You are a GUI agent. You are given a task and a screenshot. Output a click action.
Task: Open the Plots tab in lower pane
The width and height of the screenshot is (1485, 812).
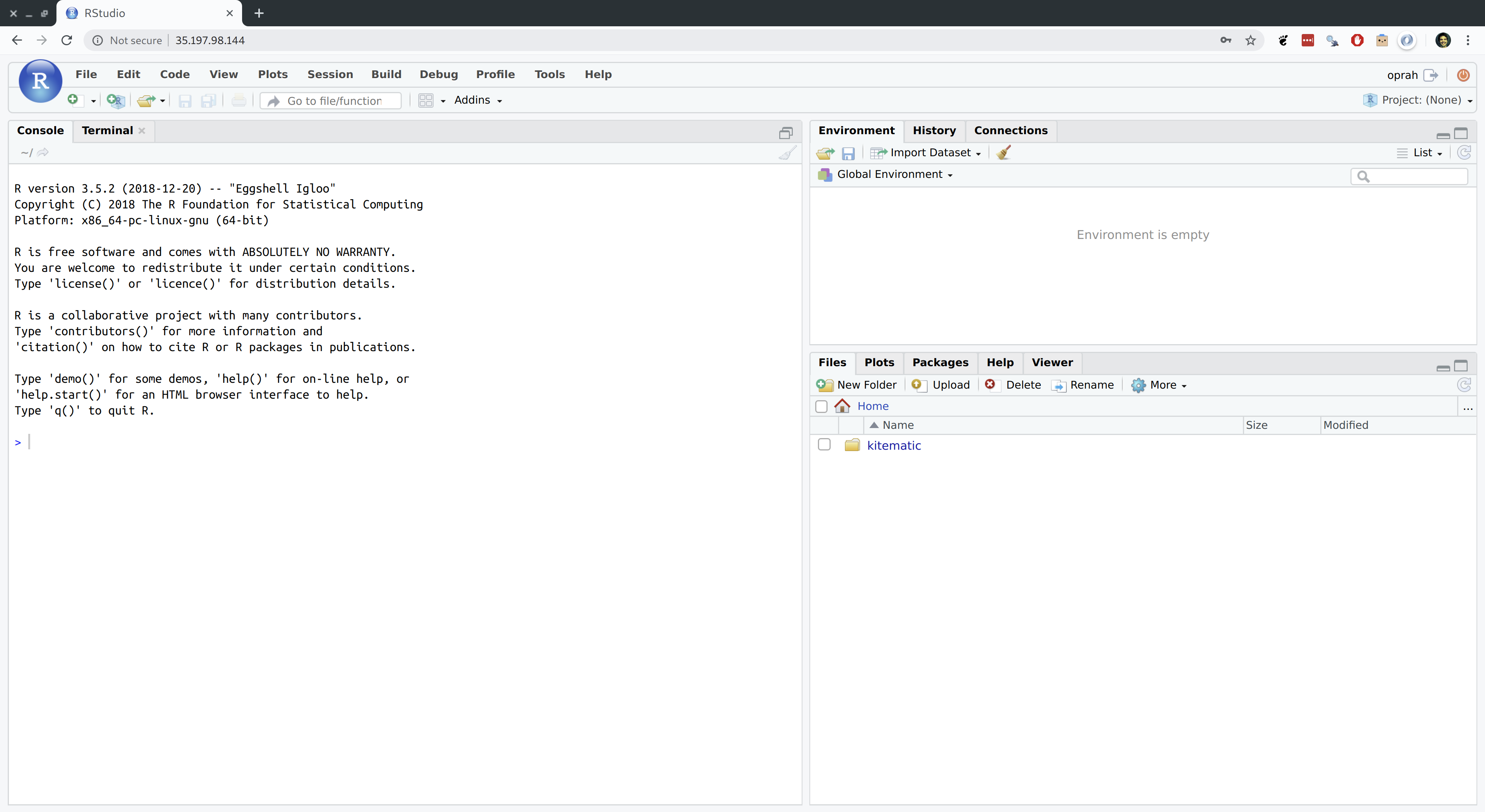pos(879,362)
